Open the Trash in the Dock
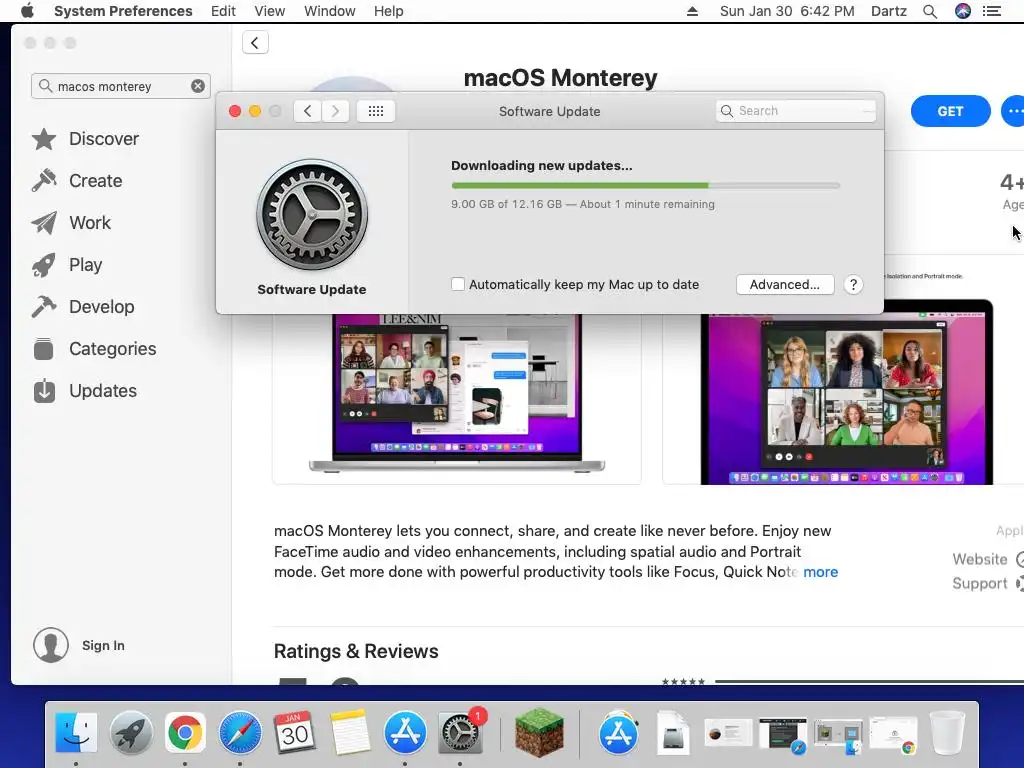Screen dimensions: 1024x768 click(x=947, y=733)
